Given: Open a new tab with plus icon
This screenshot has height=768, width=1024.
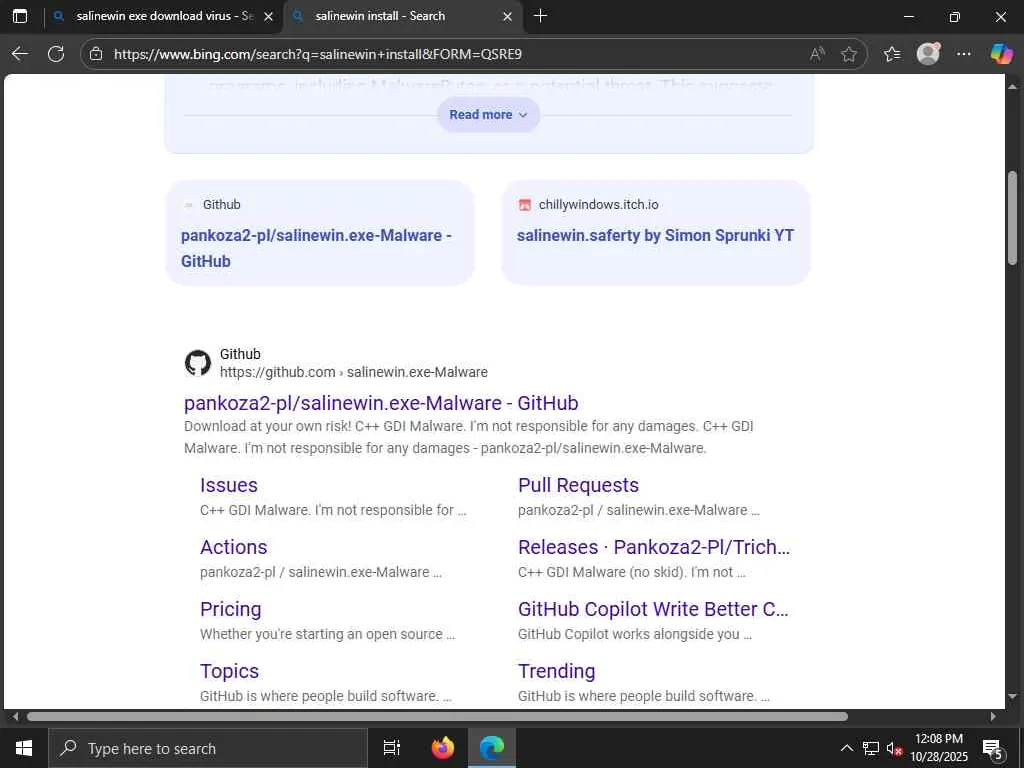Looking at the screenshot, I should (x=541, y=16).
